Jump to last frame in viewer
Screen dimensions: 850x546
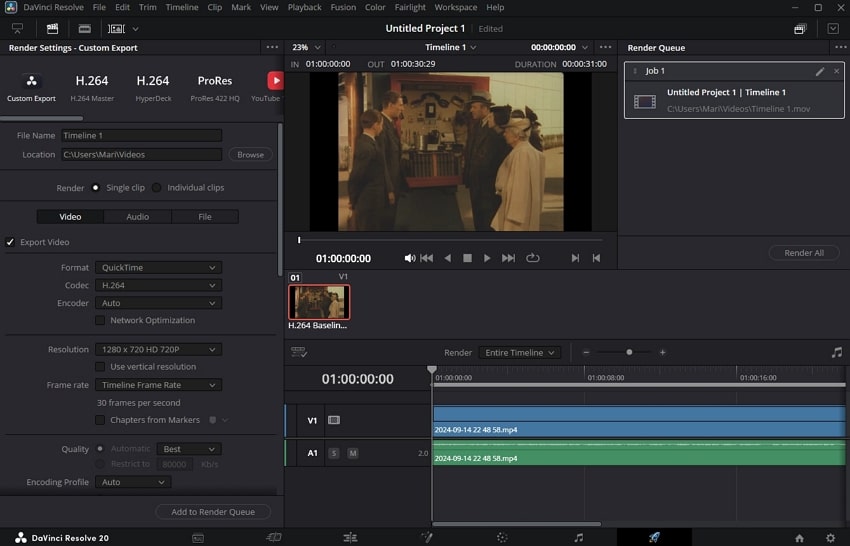[x=508, y=258]
